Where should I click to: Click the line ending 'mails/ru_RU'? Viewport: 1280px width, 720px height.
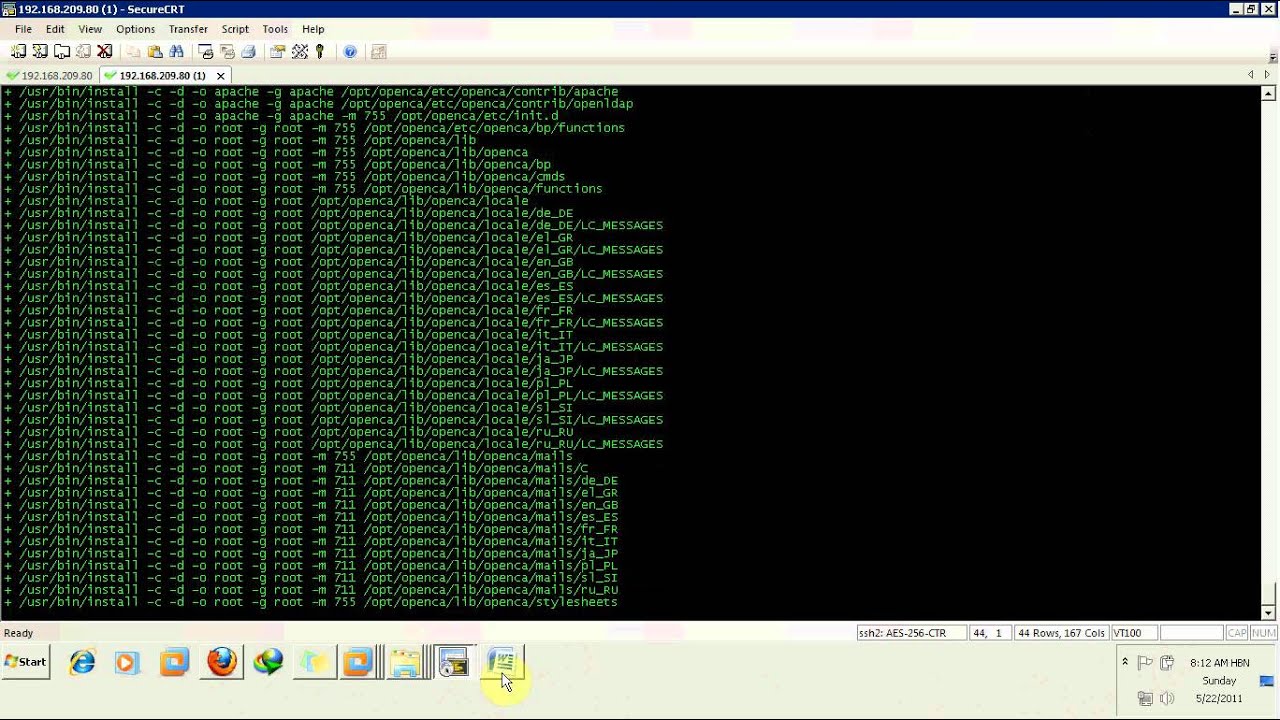click(x=311, y=590)
